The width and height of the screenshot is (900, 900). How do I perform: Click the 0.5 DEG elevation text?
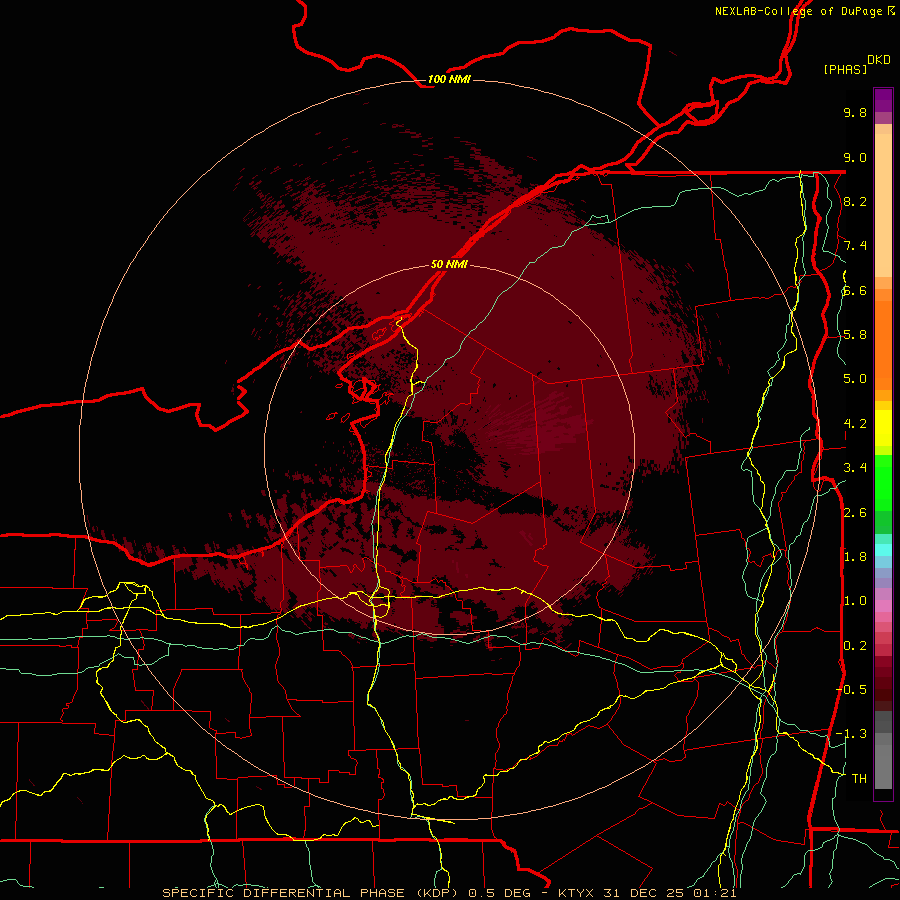pyautogui.click(x=498, y=893)
